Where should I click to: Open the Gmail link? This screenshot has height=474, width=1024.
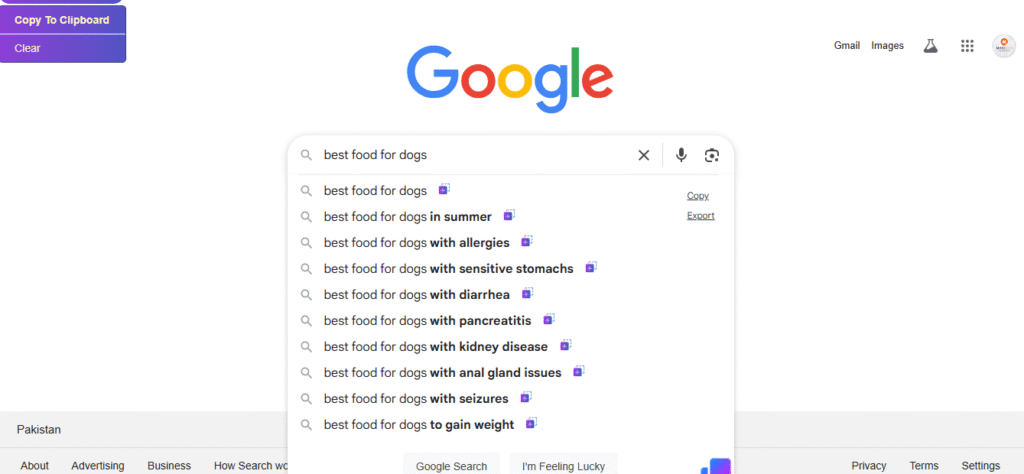[x=847, y=46]
